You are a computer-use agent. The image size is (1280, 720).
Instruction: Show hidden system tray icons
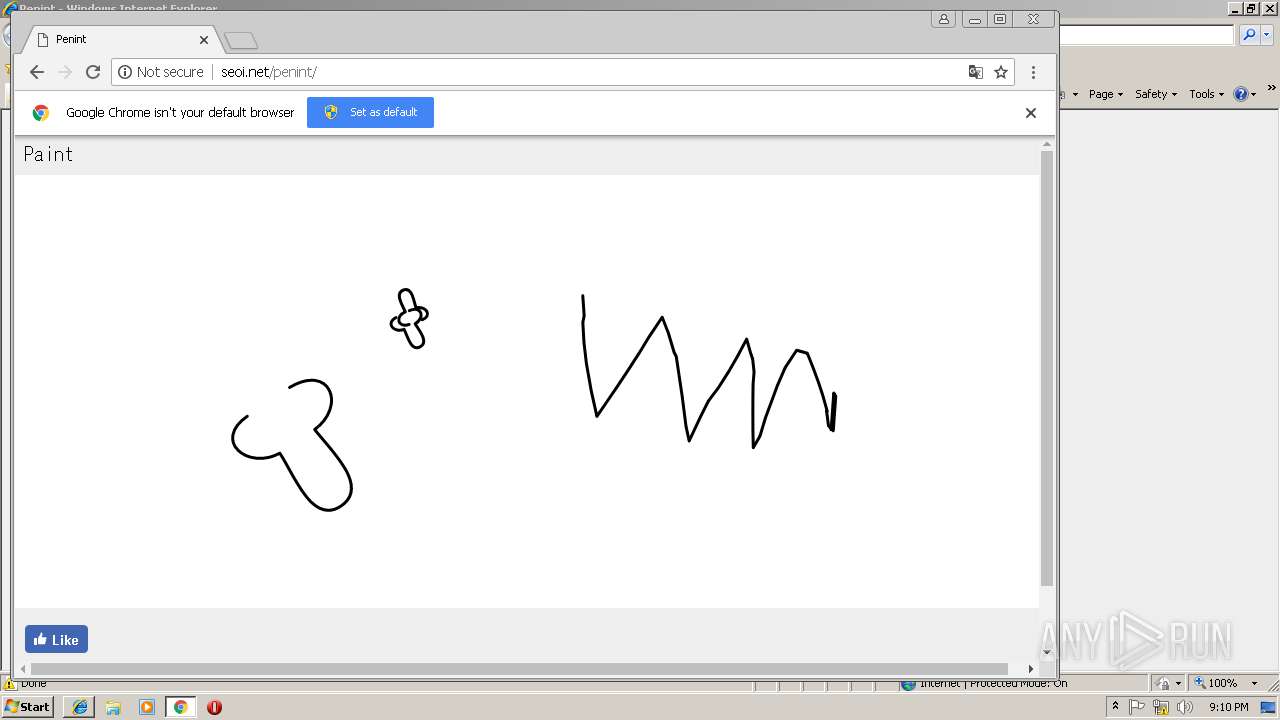[1115, 707]
